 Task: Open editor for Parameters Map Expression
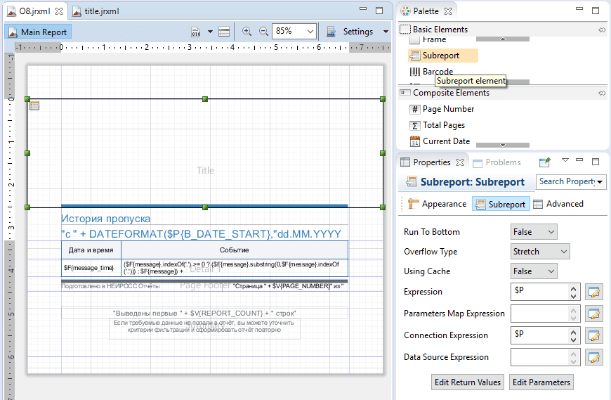594,314
